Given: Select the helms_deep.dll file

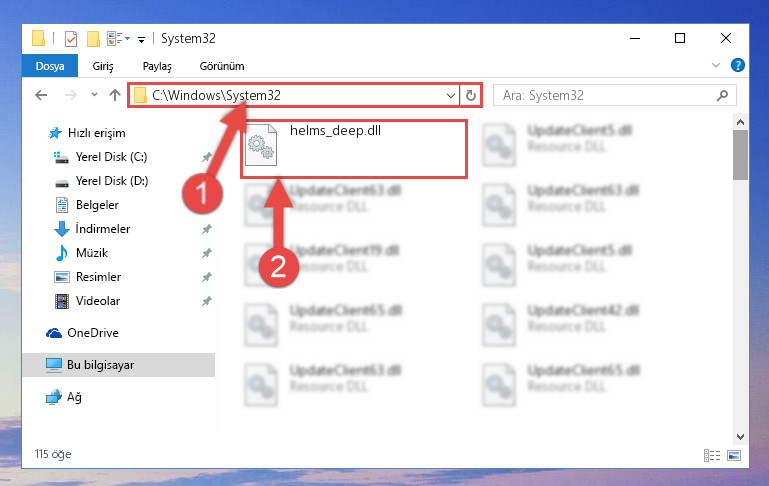Looking at the screenshot, I should tap(353, 149).
